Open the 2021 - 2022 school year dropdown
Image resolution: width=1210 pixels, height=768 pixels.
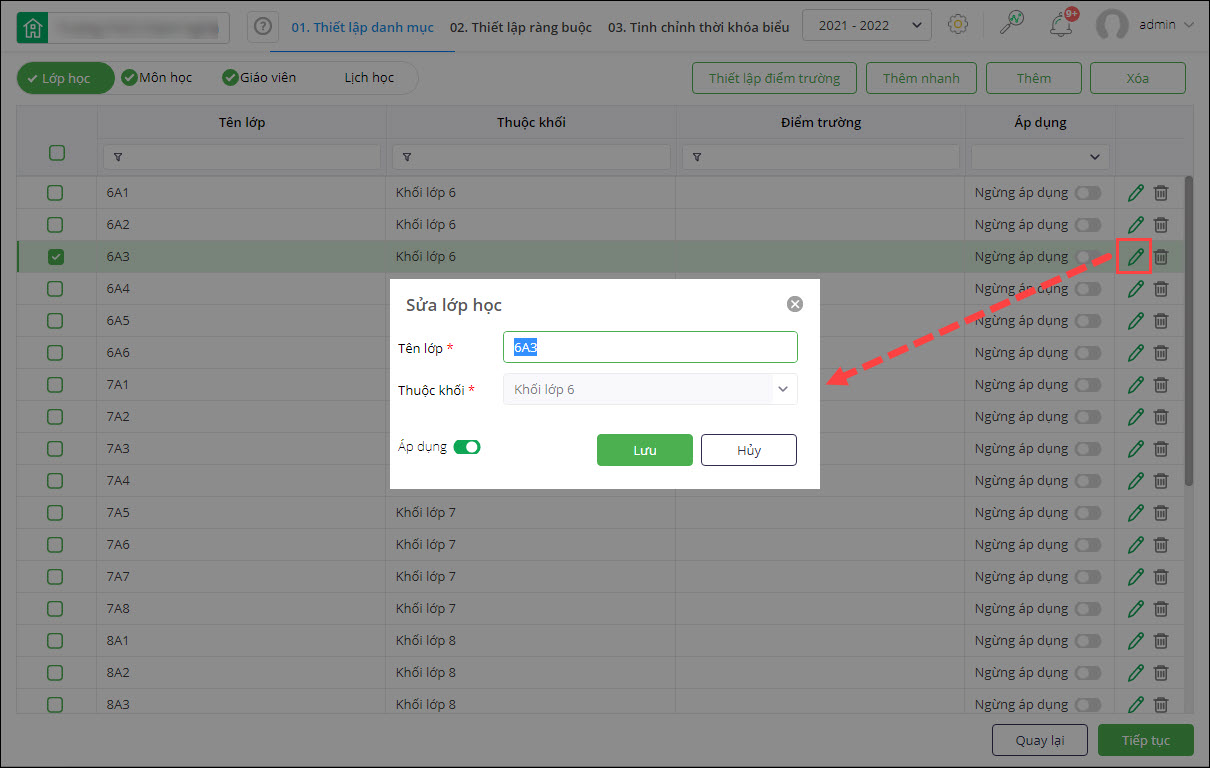click(866, 26)
